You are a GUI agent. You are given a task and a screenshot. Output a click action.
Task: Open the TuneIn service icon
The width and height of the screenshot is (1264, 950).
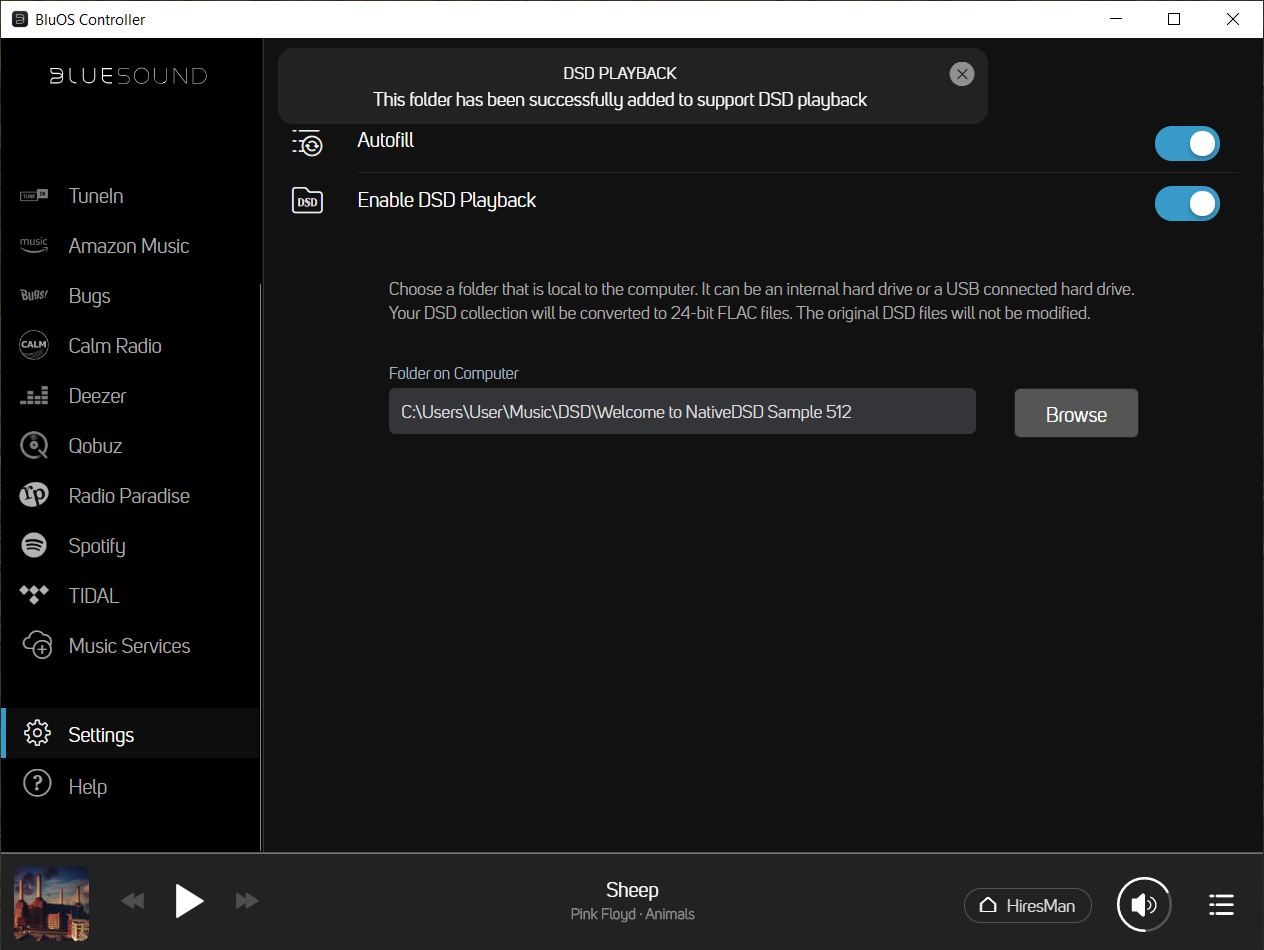[34, 196]
